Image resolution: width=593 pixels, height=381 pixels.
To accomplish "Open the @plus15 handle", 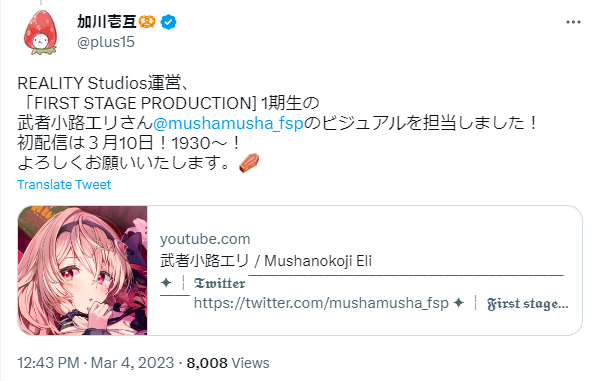I will [x=106, y=42].
